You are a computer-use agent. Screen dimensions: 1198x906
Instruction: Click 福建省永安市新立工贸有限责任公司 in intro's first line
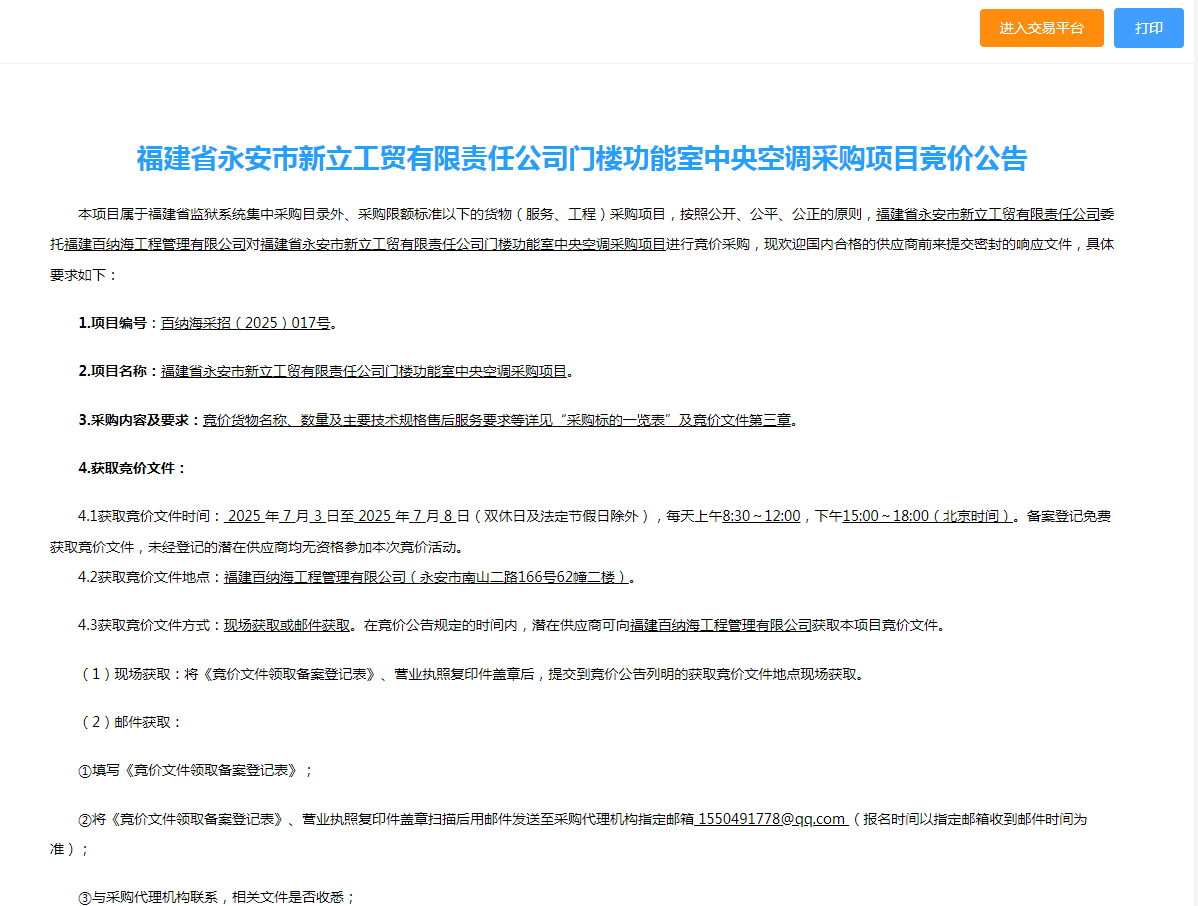(x=988, y=215)
